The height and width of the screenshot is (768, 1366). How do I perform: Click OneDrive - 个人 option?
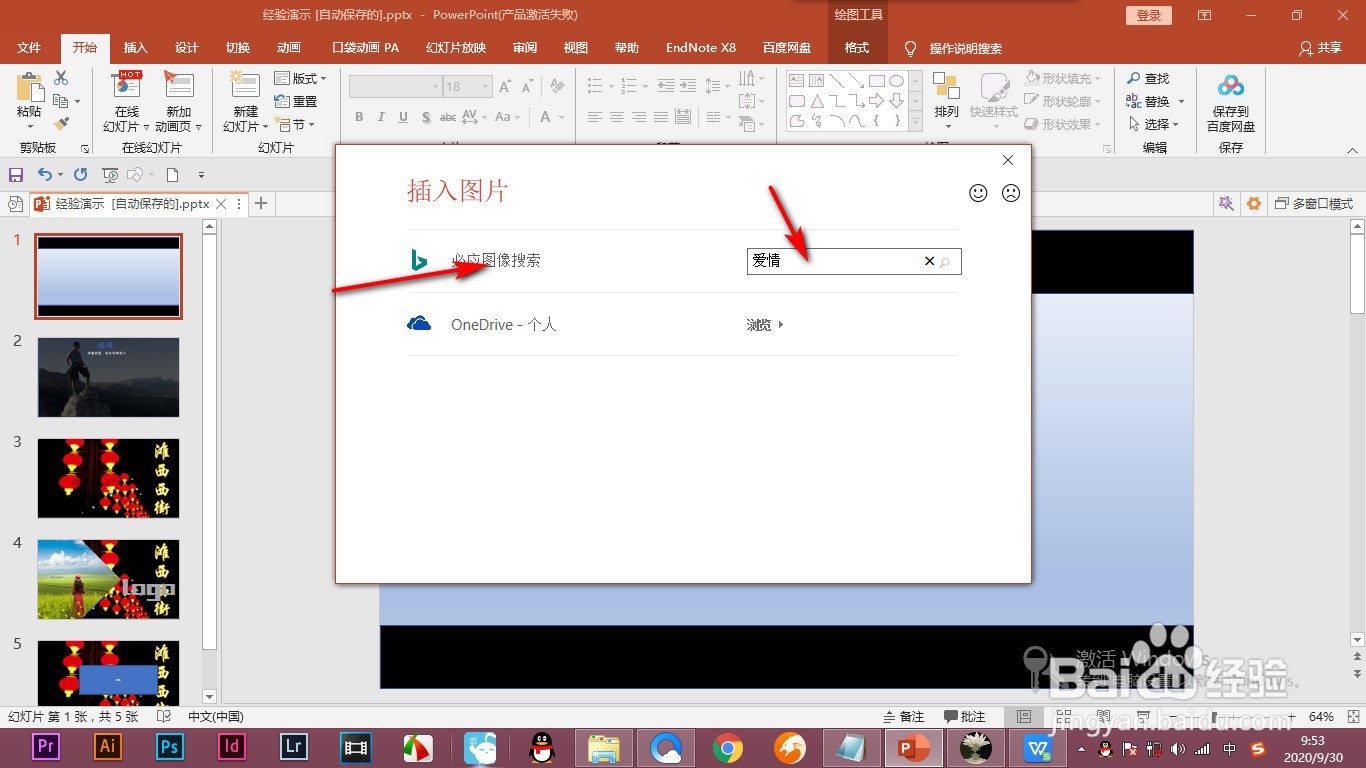coord(503,325)
